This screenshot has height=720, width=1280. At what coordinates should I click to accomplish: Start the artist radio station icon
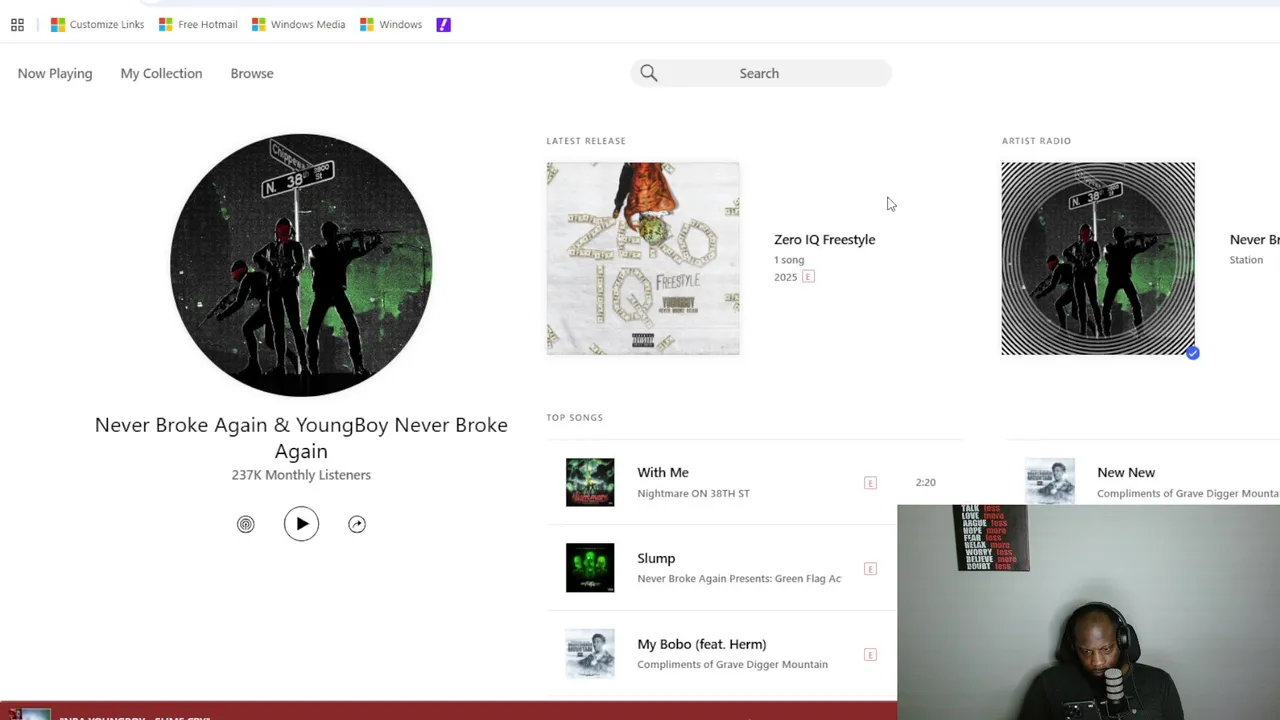click(246, 524)
